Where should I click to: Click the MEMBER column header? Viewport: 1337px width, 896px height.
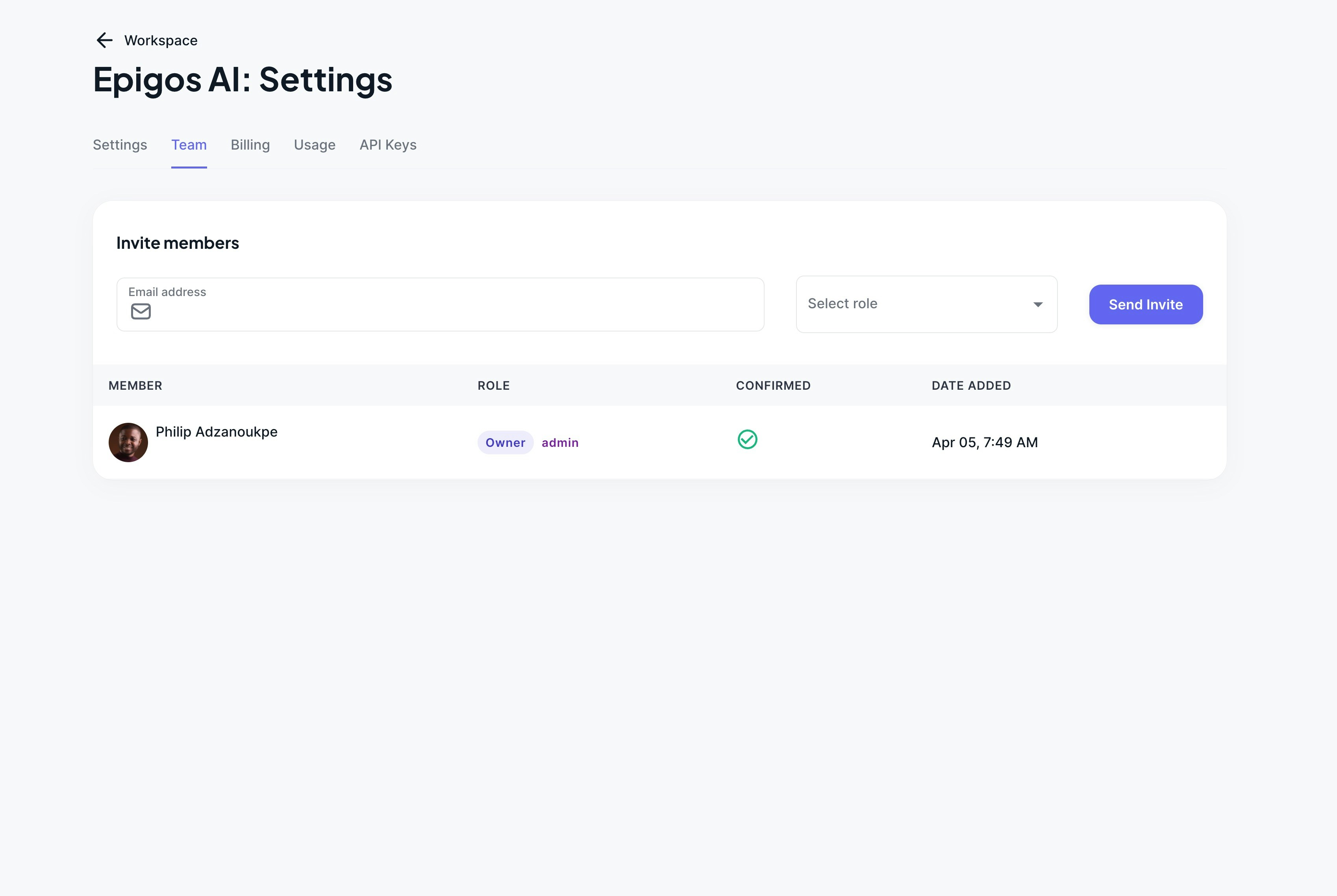pos(135,385)
